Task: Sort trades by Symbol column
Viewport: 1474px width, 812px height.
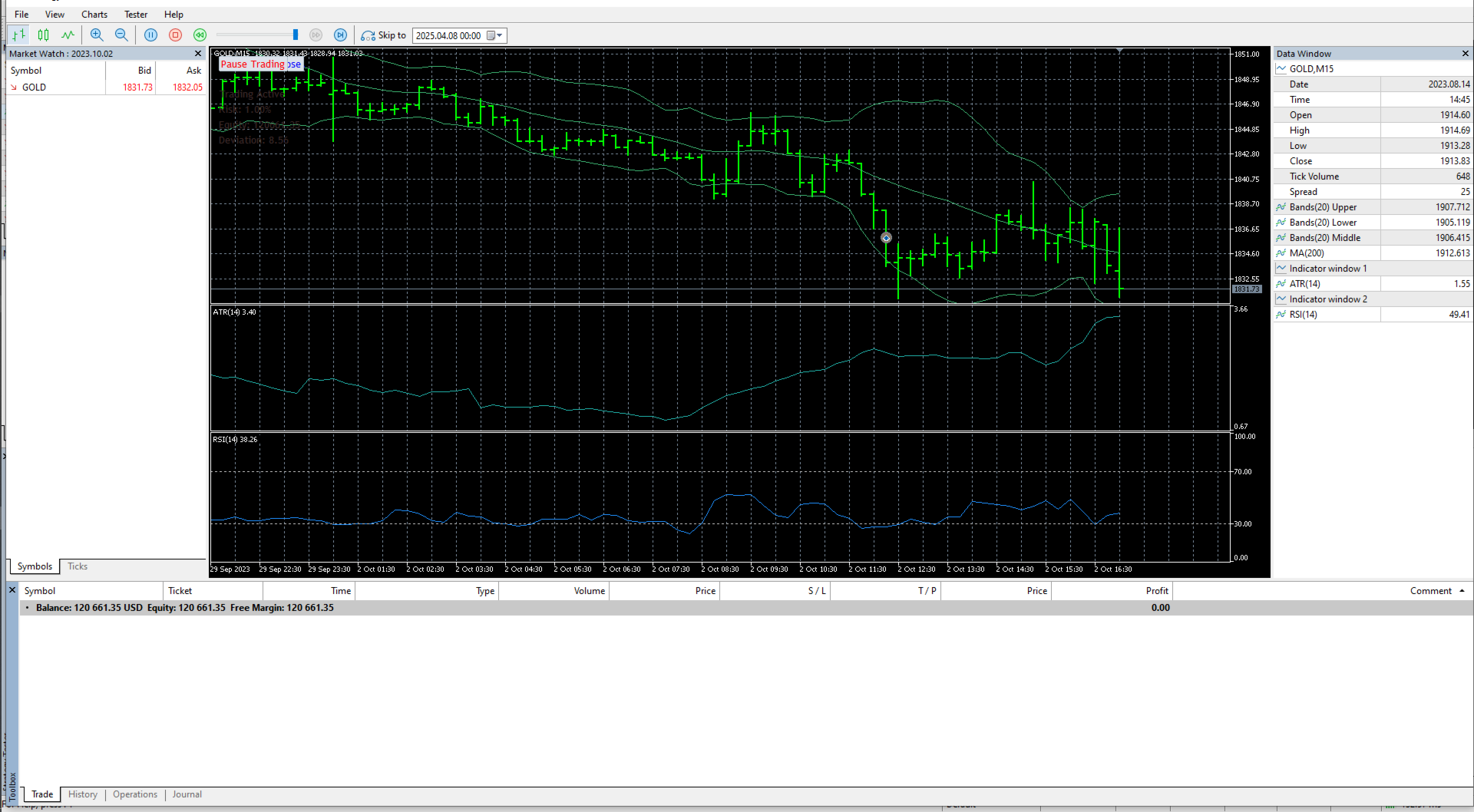Action: [x=91, y=591]
